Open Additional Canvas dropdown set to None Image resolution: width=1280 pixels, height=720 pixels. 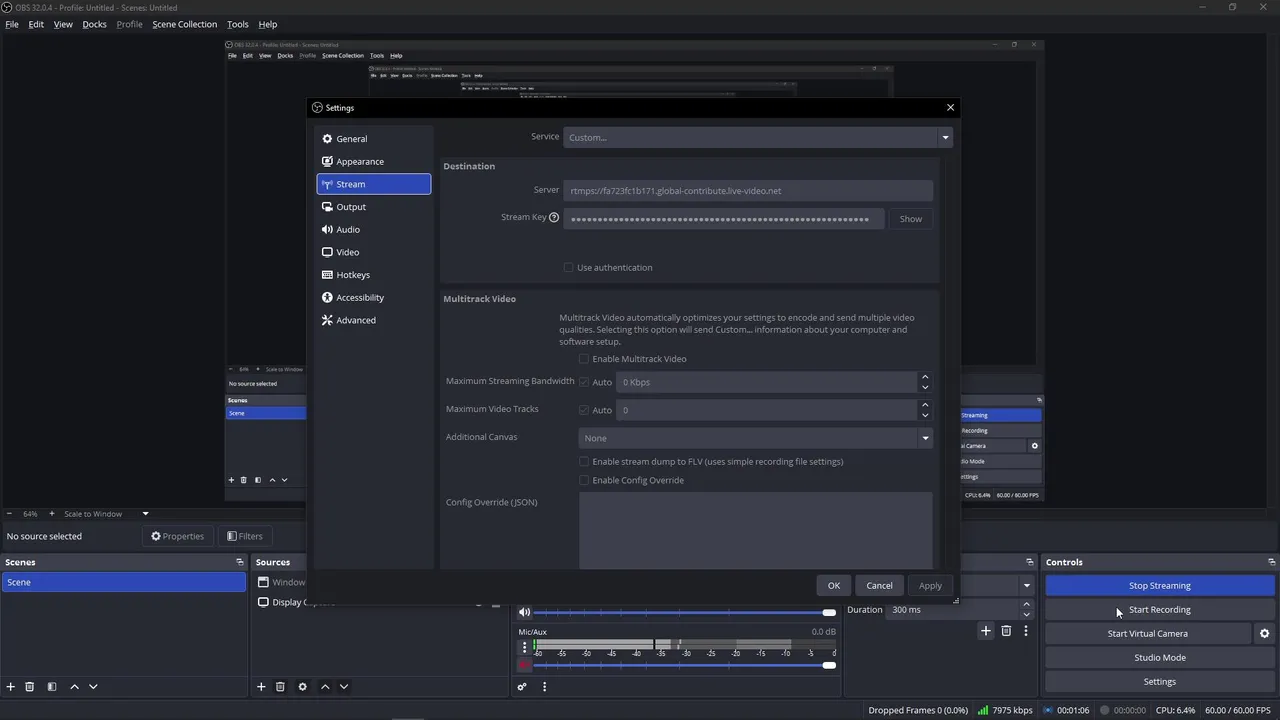(755, 438)
